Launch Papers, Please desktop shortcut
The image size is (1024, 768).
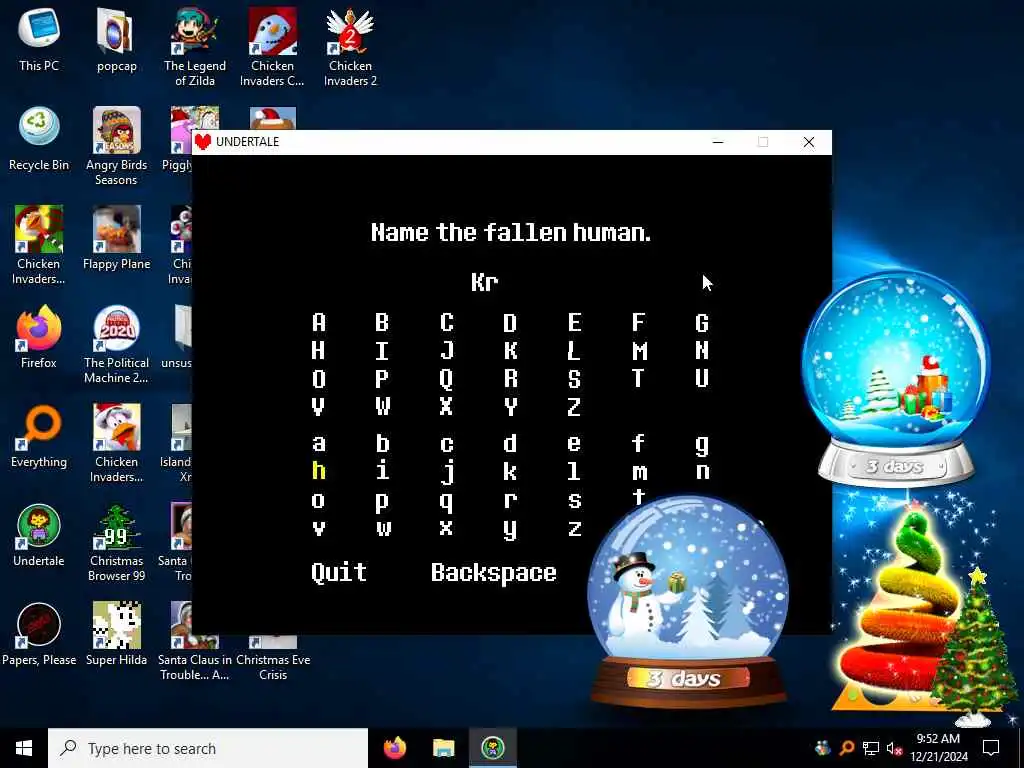pos(39,634)
